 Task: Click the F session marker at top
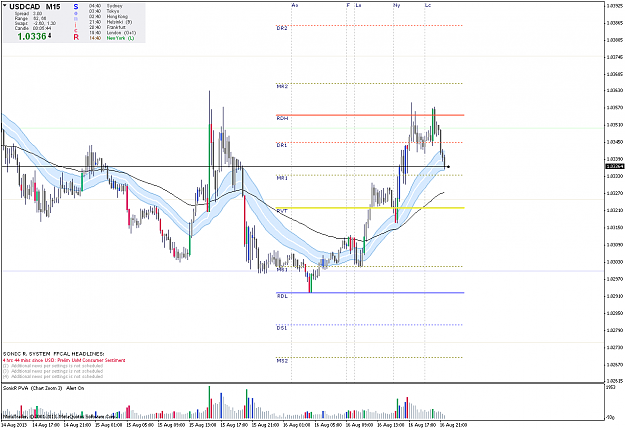pyautogui.click(x=348, y=5)
